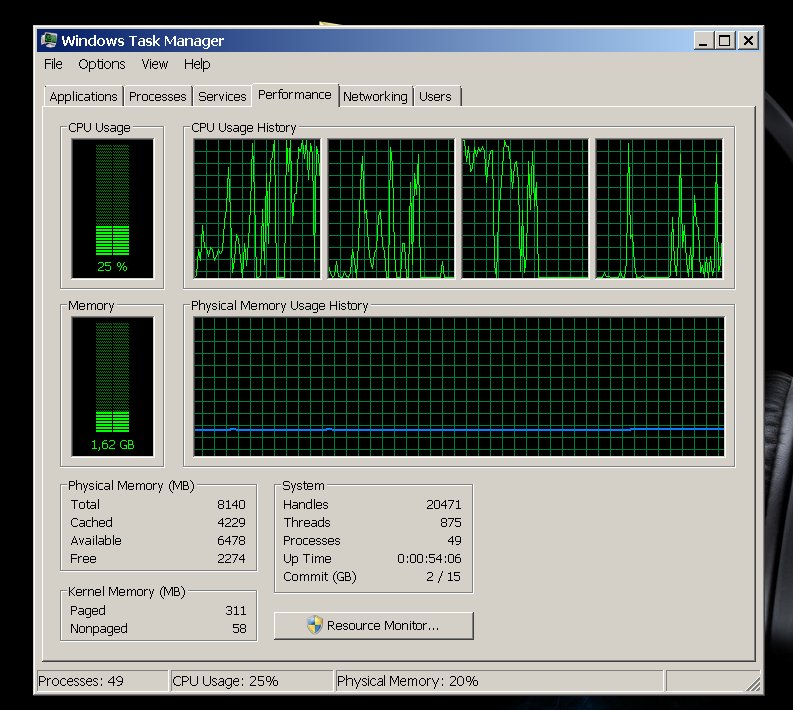Click the fourth CPU Usage History graph
Image resolution: width=793 pixels, height=710 pixels.
[659, 208]
